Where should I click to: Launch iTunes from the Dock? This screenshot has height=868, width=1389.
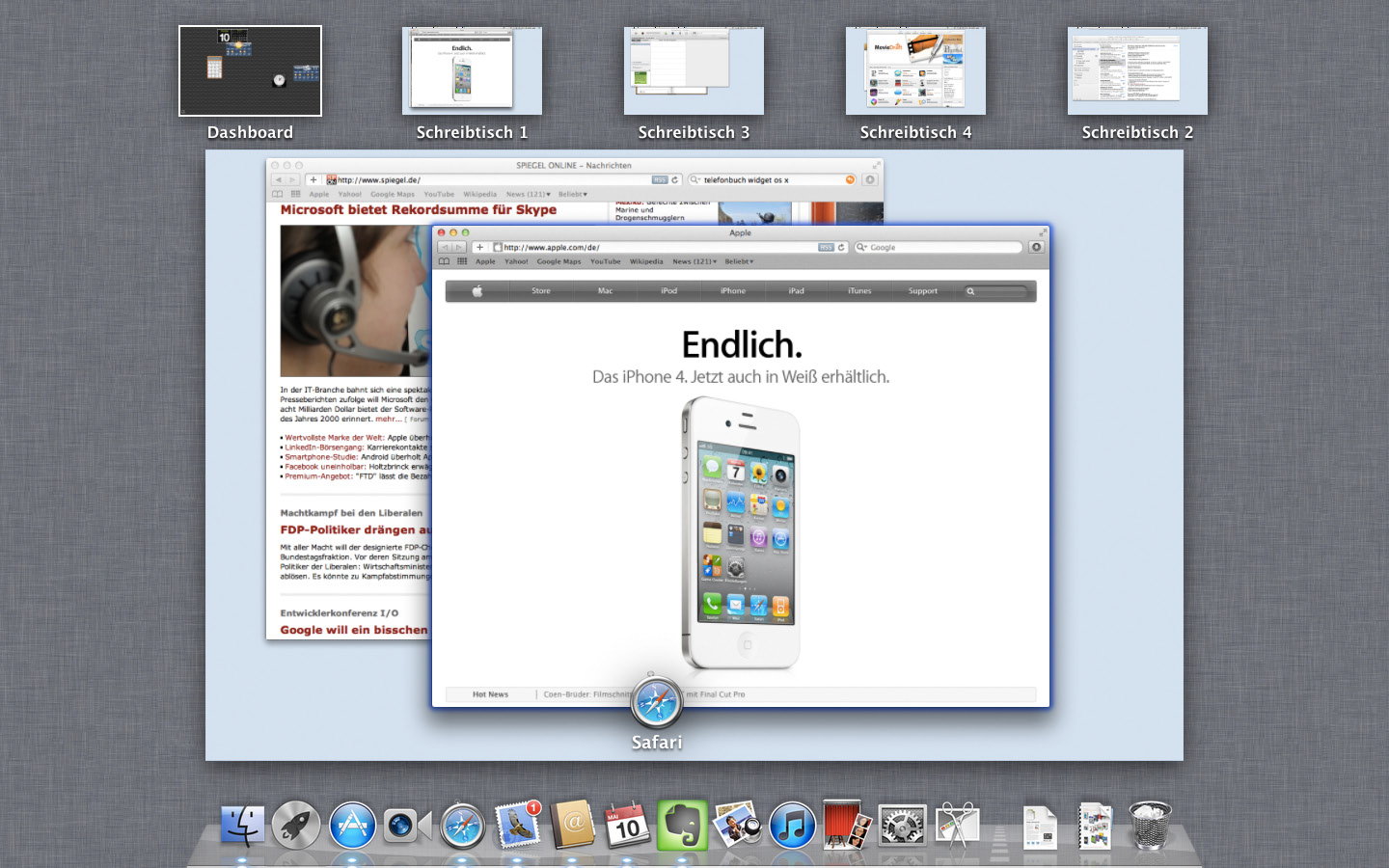793,827
